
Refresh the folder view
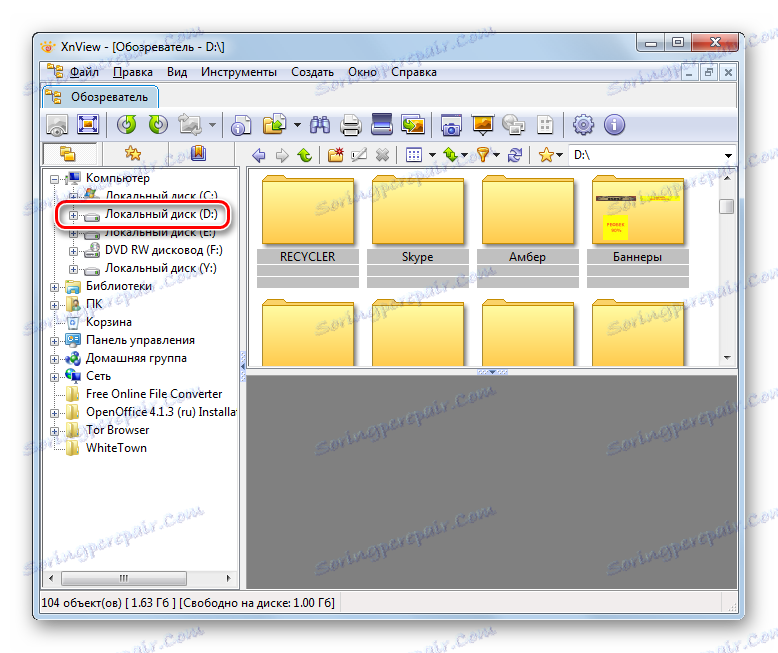tap(515, 155)
